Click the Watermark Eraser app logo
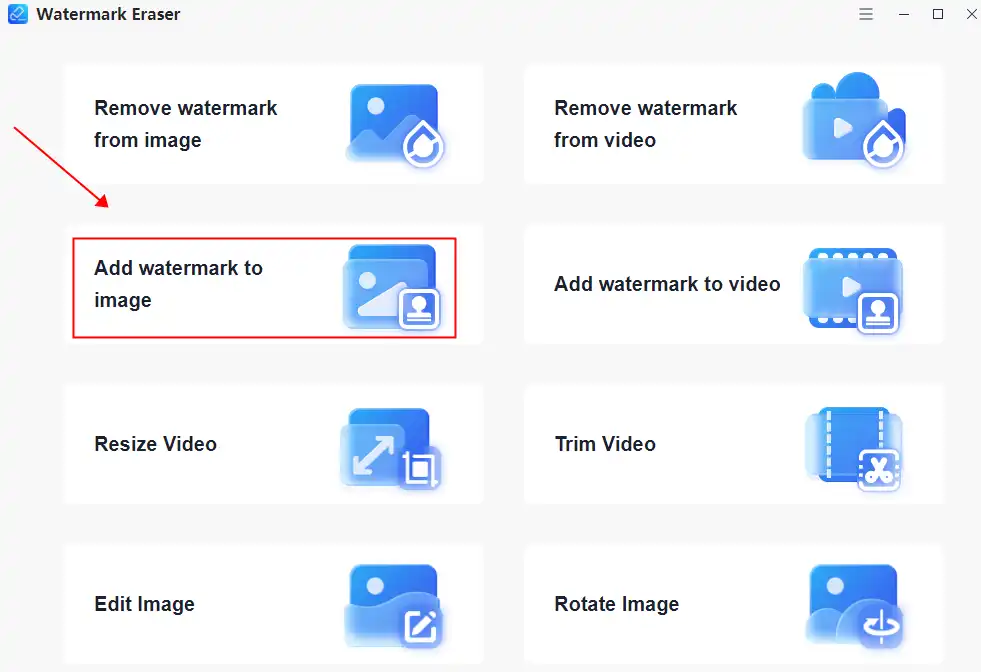 point(18,14)
